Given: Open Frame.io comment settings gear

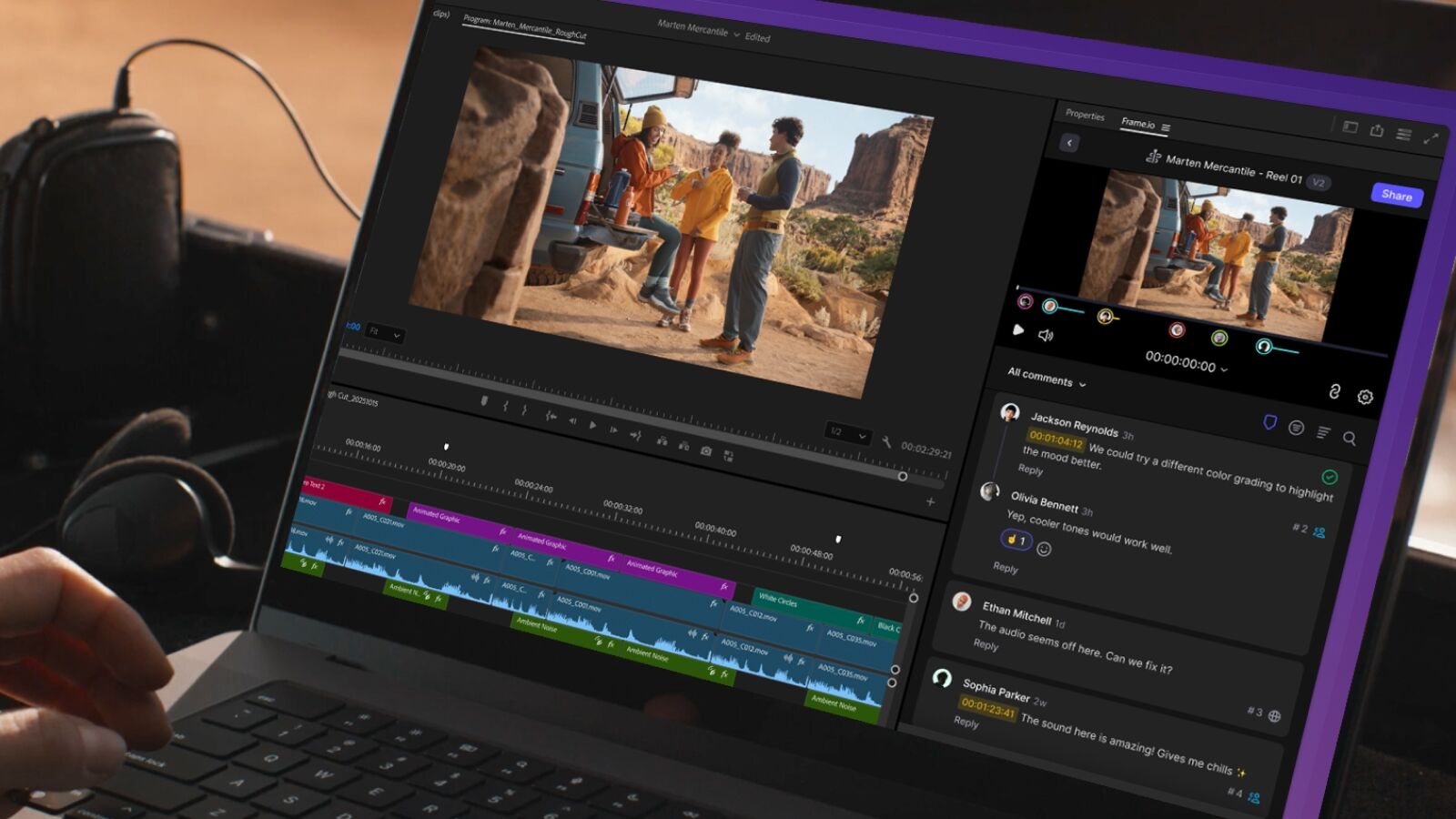Looking at the screenshot, I should (1365, 396).
